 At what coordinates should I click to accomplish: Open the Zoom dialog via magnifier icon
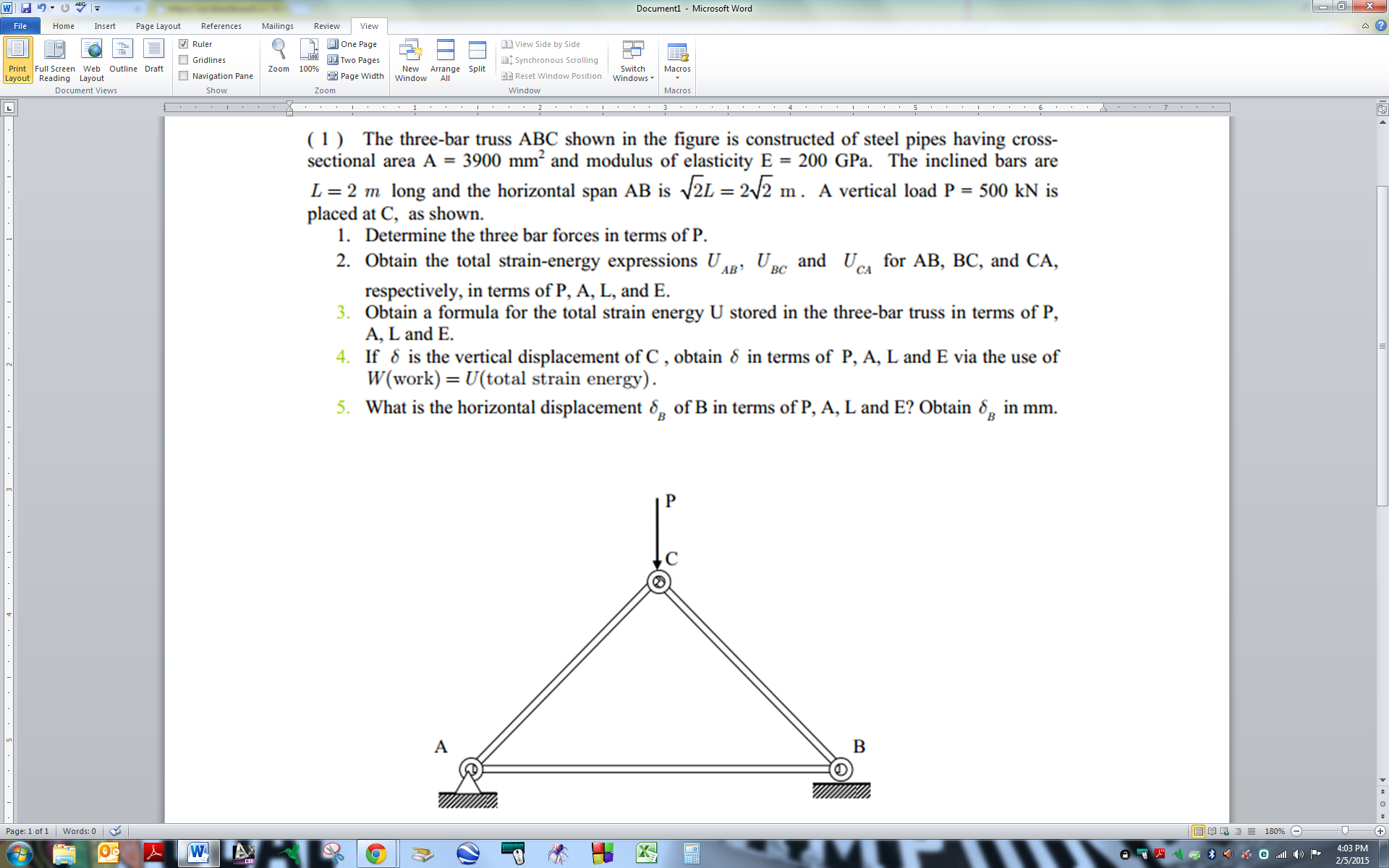click(279, 59)
